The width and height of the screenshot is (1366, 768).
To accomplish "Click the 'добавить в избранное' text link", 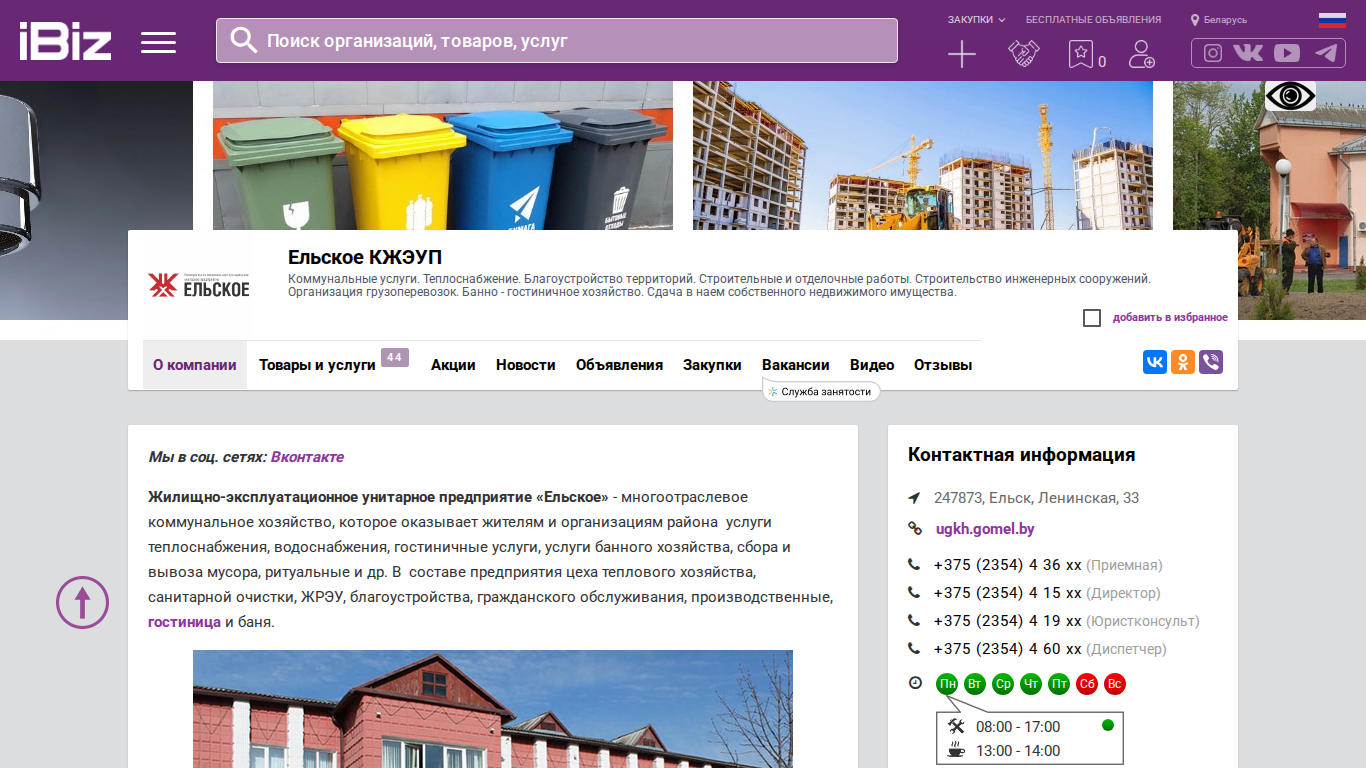I will 1170,318.
